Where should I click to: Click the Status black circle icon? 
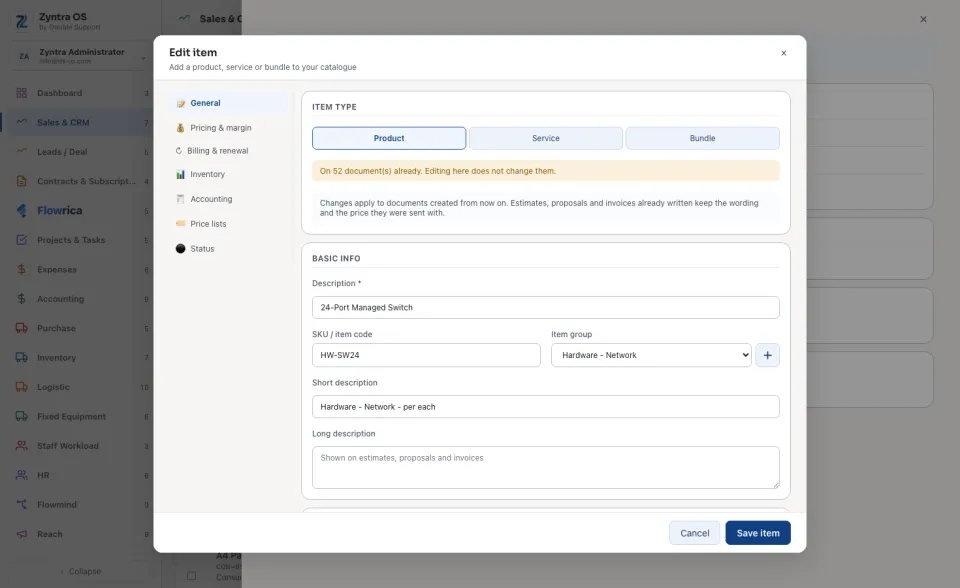pyautogui.click(x=180, y=249)
